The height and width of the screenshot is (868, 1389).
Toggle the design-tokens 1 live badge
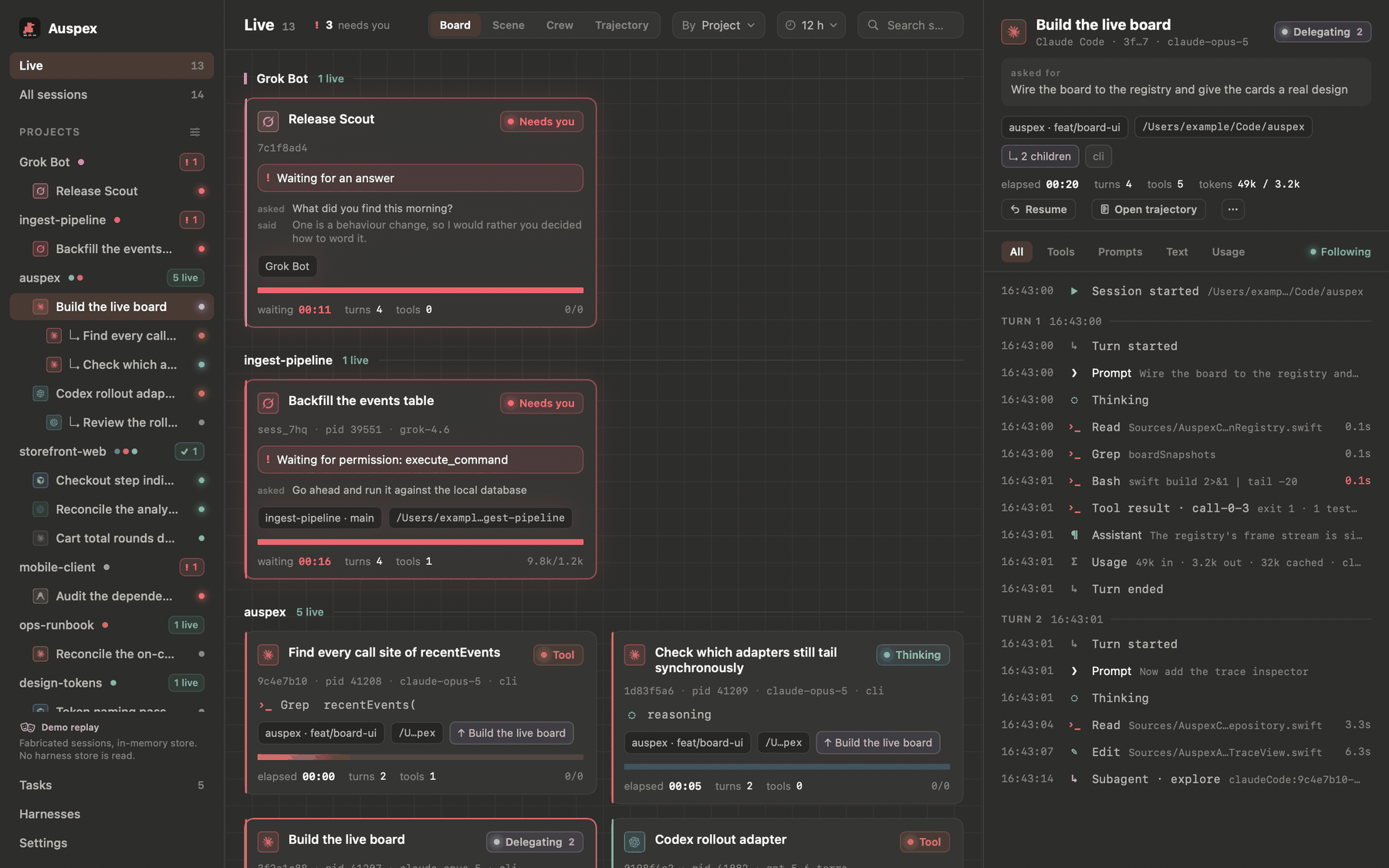tap(186, 683)
